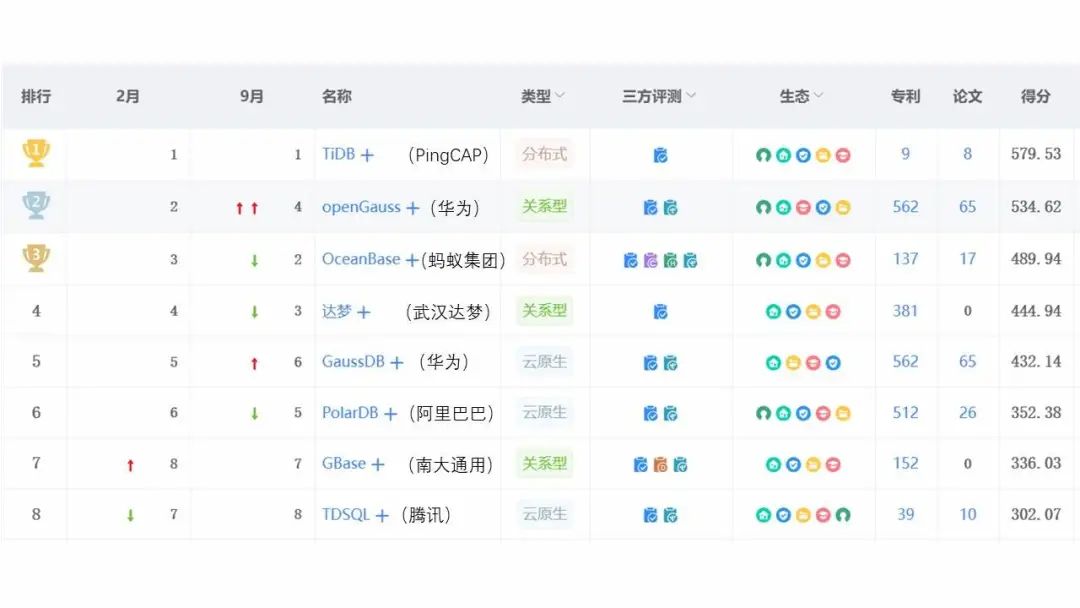Open the green evaluation icon in OceanBase row
Screen dimensions: 1080x608
point(670,260)
